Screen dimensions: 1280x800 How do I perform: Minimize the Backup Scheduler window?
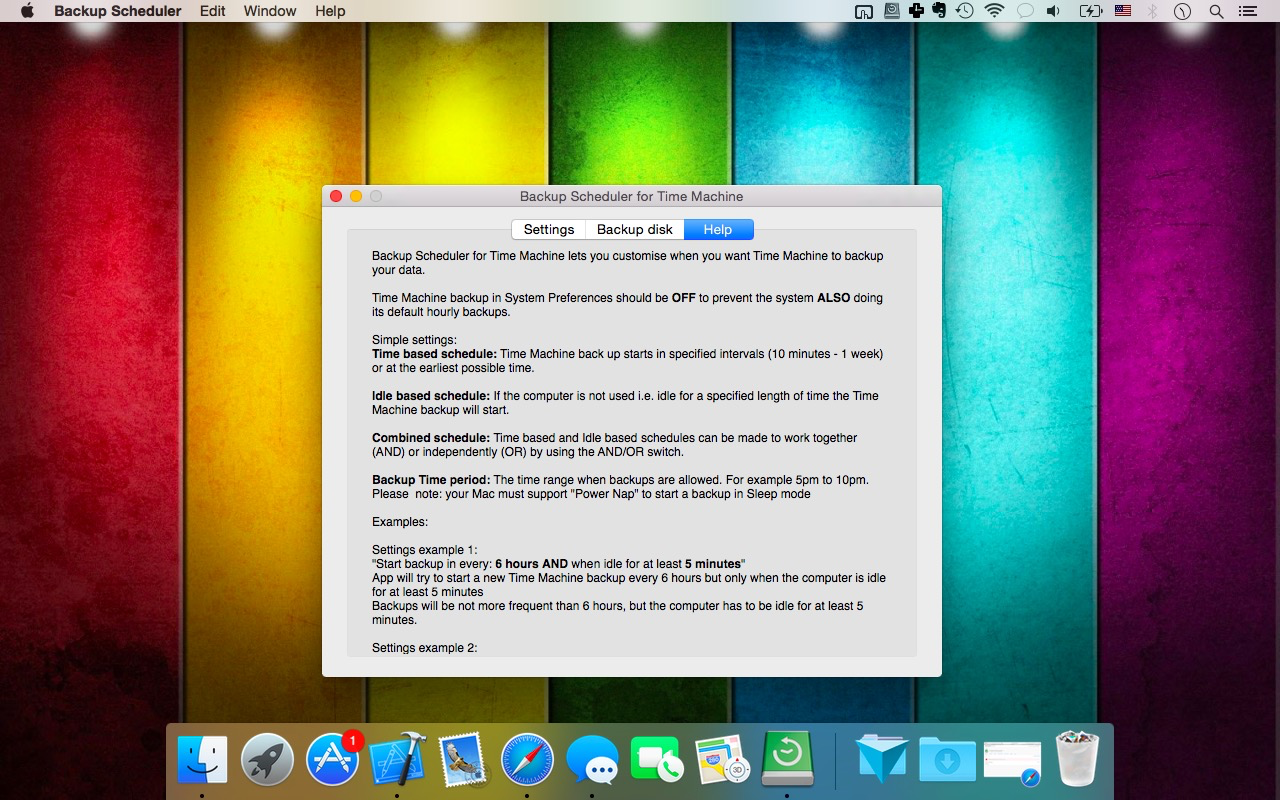coord(356,197)
